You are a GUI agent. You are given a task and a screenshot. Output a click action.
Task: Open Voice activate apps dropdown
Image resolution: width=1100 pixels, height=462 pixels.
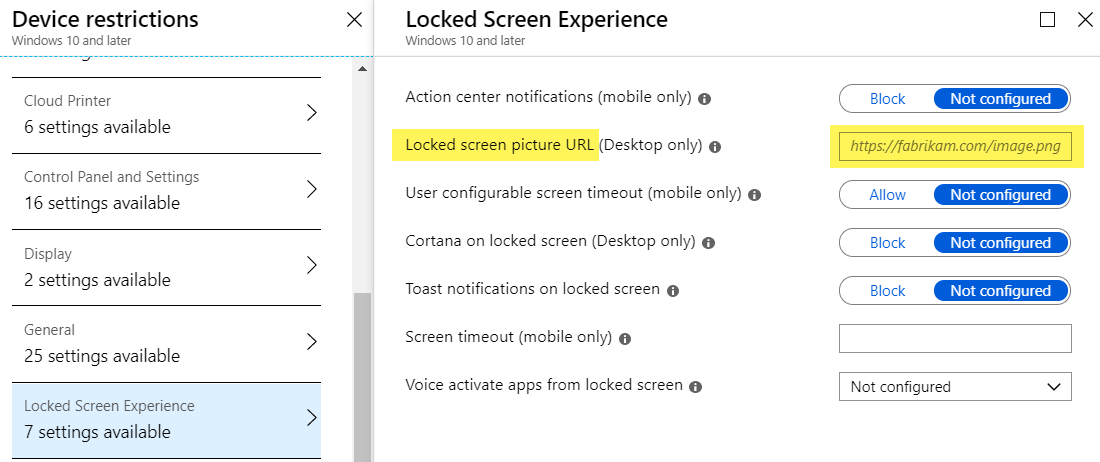[x=954, y=387]
